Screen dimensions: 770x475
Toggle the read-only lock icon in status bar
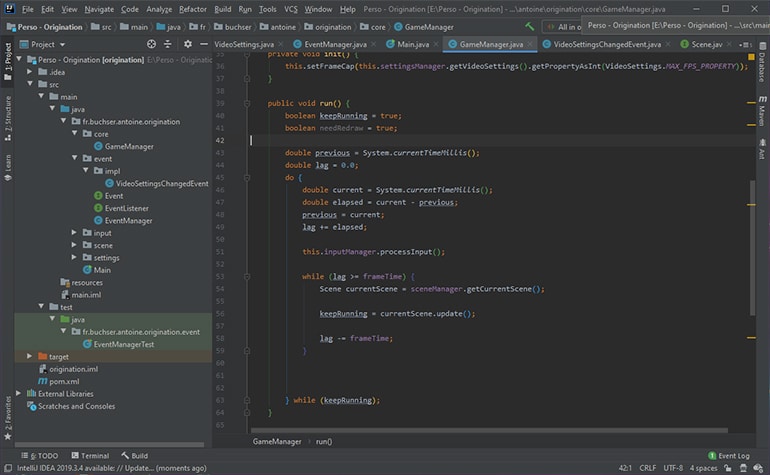(x=728, y=468)
